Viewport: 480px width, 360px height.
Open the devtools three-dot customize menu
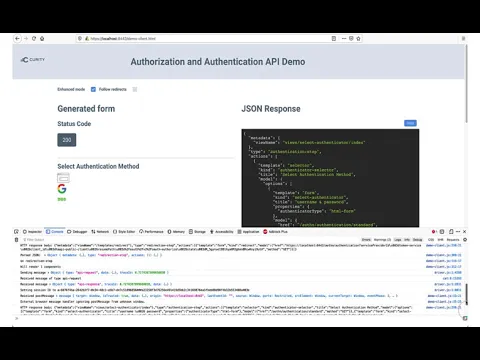tap(458, 232)
